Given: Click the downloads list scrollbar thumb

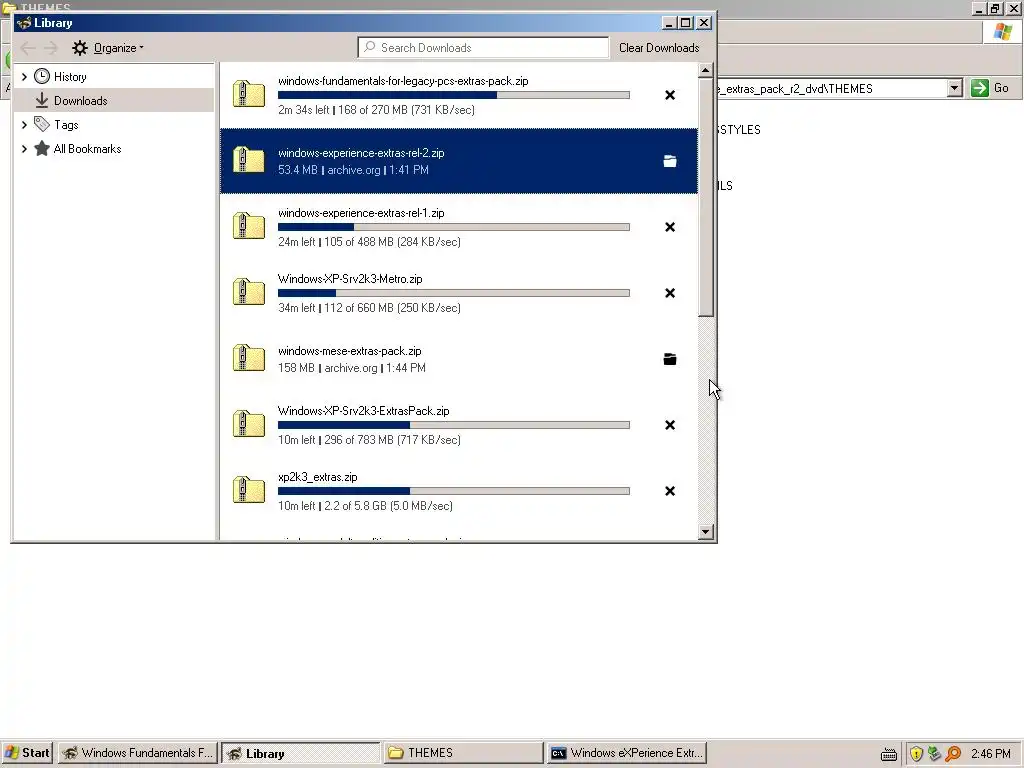Looking at the screenshot, I should pyautogui.click(x=705, y=197).
